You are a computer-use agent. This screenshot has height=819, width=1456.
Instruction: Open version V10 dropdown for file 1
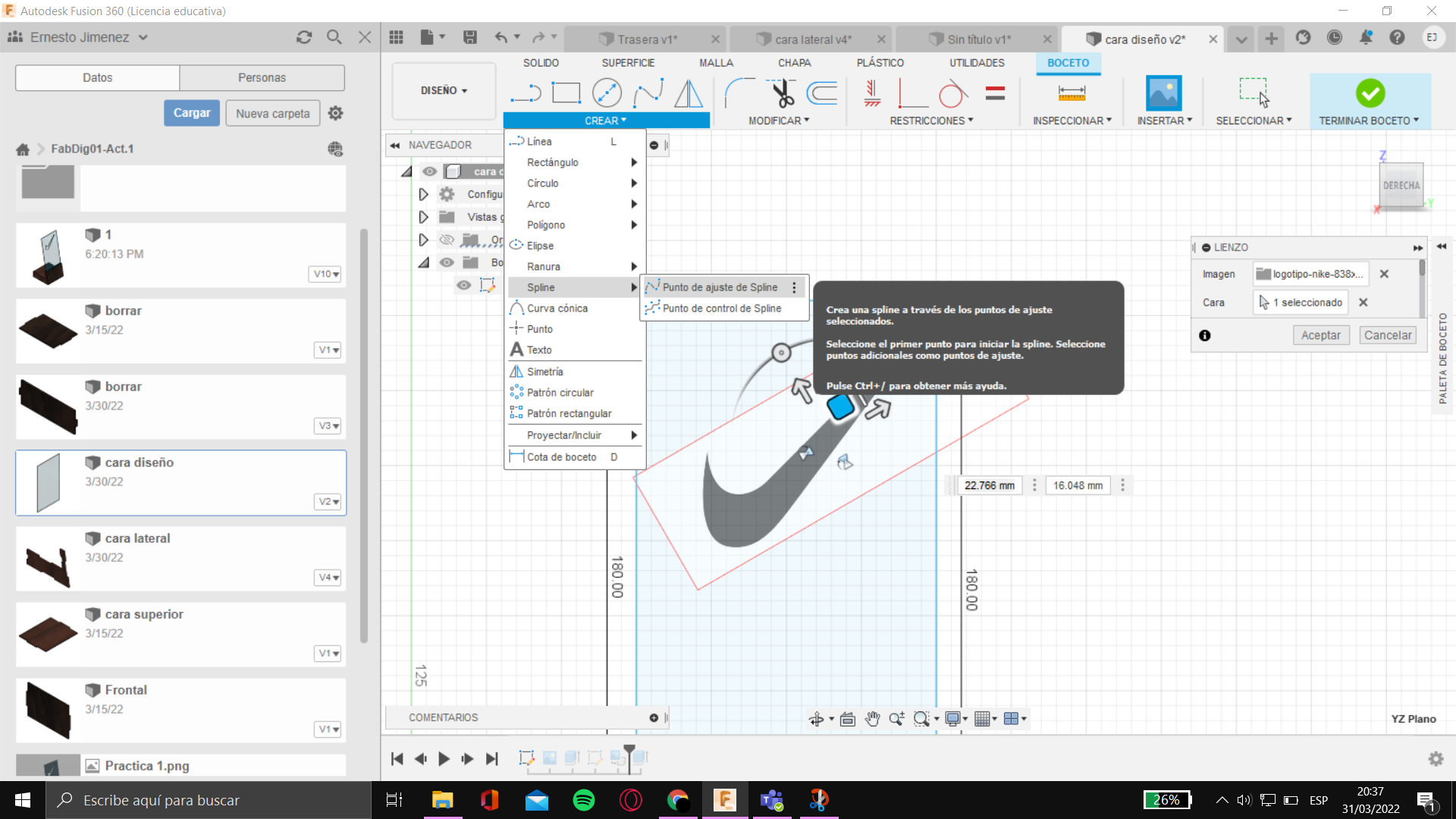[326, 274]
